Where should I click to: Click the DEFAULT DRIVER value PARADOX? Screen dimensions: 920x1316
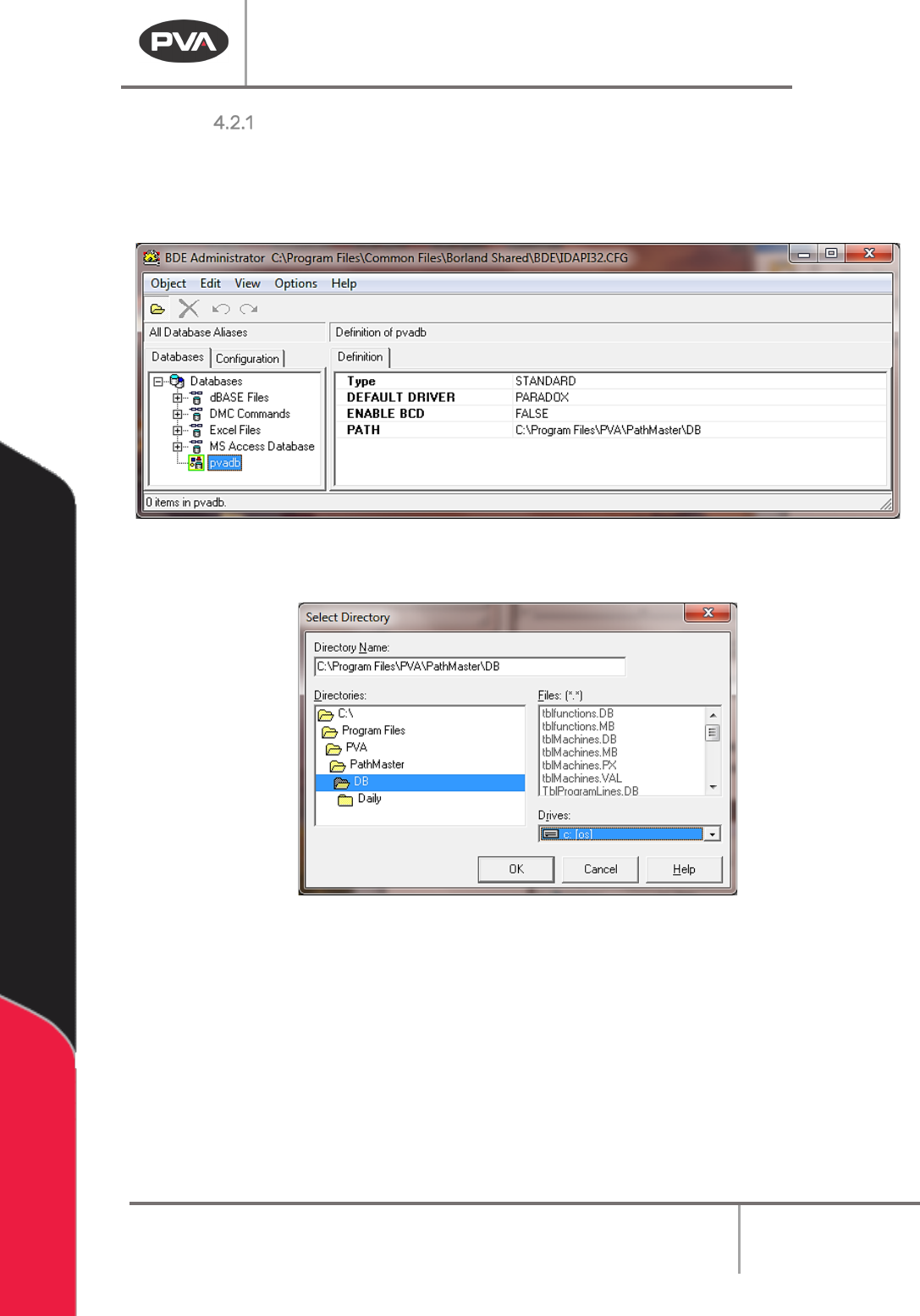pyautogui.click(x=542, y=398)
